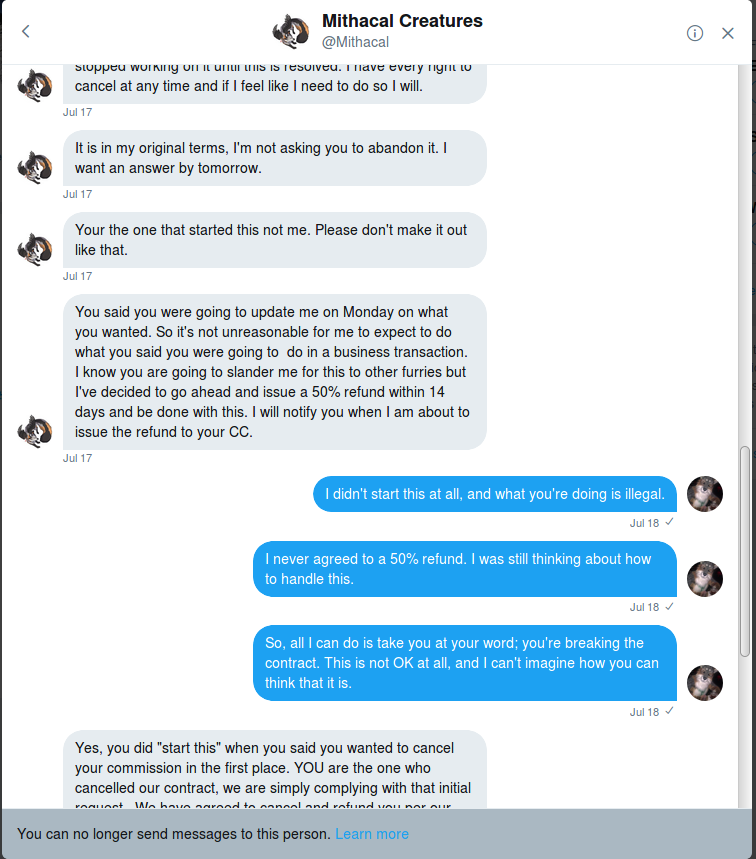Viewport: 756px width, 859px height.
Task: Open the "Learn more" link
Action: pos(372,834)
